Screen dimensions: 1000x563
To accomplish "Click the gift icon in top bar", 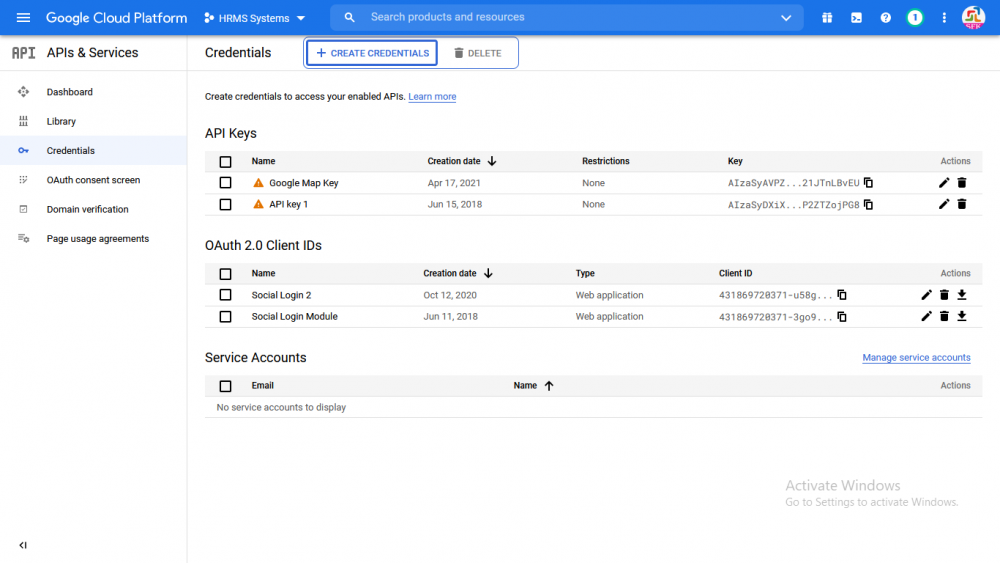I will click(827, 18).
